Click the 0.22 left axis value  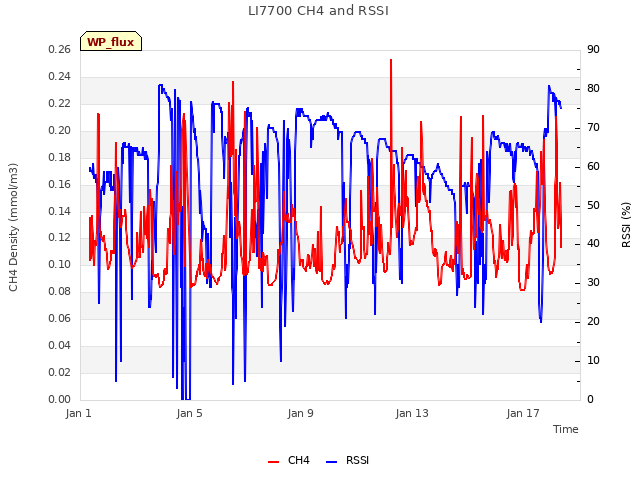coord(60,103)
